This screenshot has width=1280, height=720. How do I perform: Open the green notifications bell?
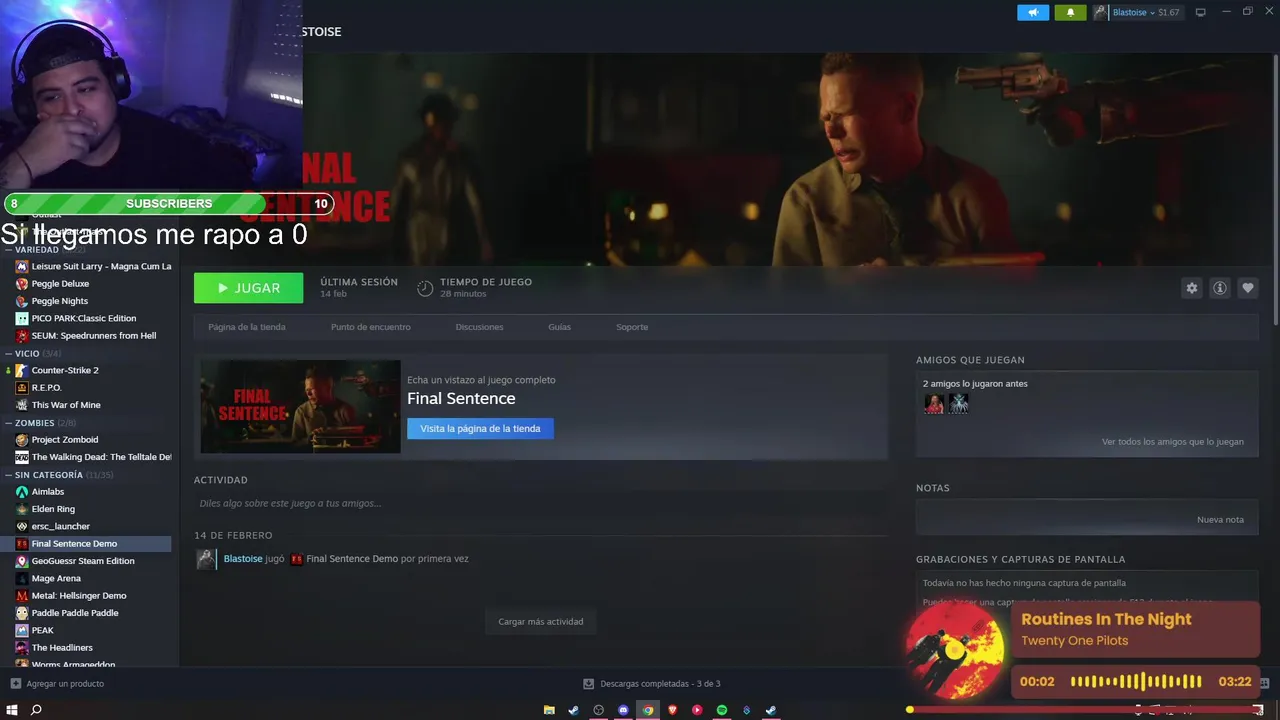click(1070, 12)
